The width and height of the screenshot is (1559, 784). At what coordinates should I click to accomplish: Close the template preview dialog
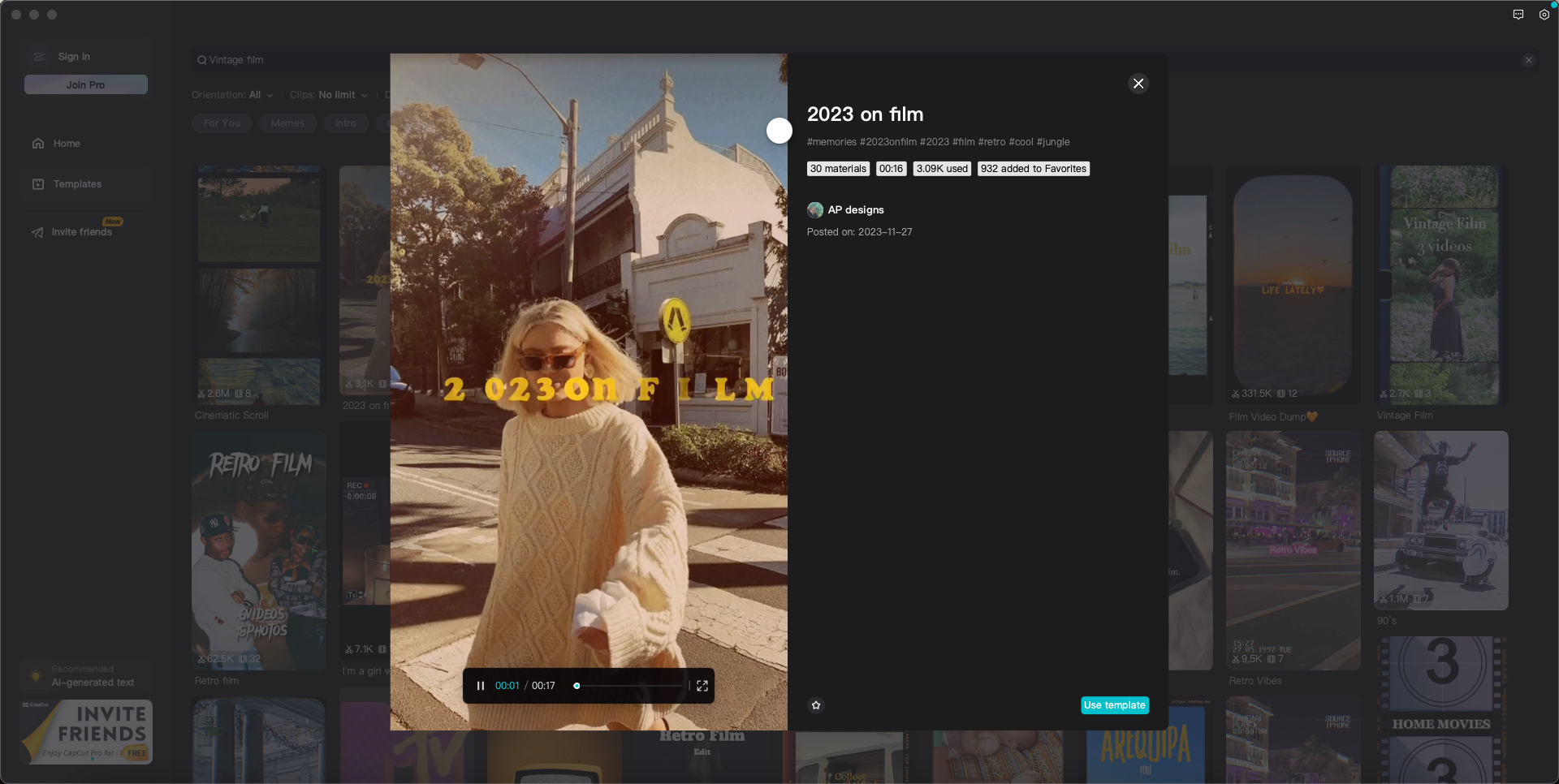[x=1138, y=84]
